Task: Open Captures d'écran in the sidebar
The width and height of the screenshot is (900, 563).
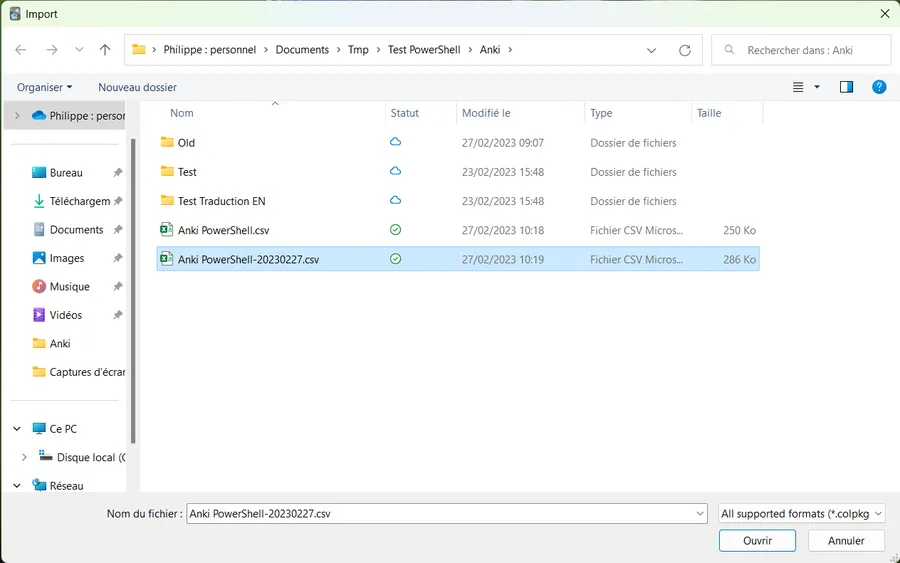Action: 79,372
